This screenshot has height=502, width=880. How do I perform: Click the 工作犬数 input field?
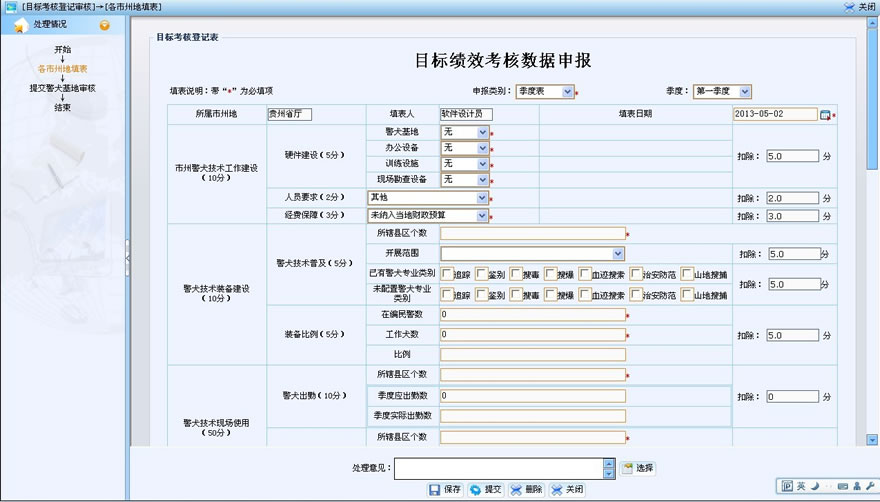[x=533, y=335]
